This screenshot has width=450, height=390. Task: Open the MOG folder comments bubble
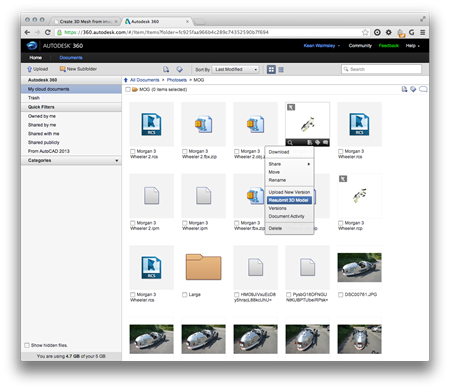click(x=423, y=89)
